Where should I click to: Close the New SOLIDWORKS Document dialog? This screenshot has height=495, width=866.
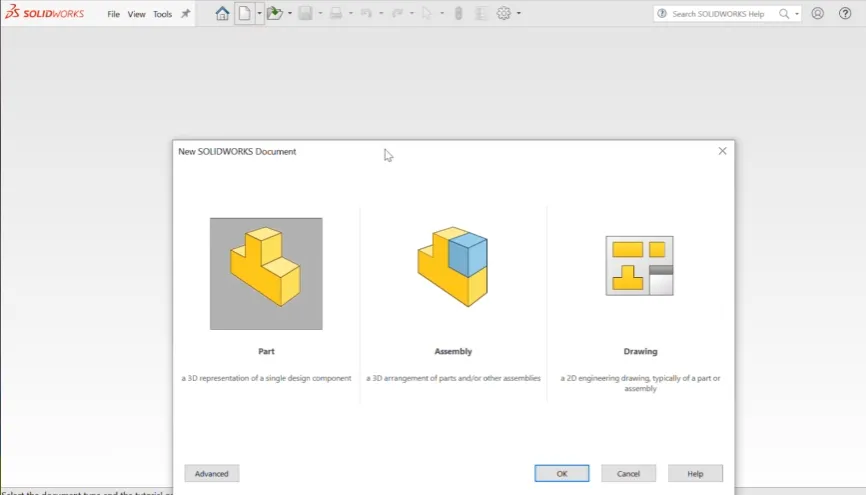click(722, 151)
